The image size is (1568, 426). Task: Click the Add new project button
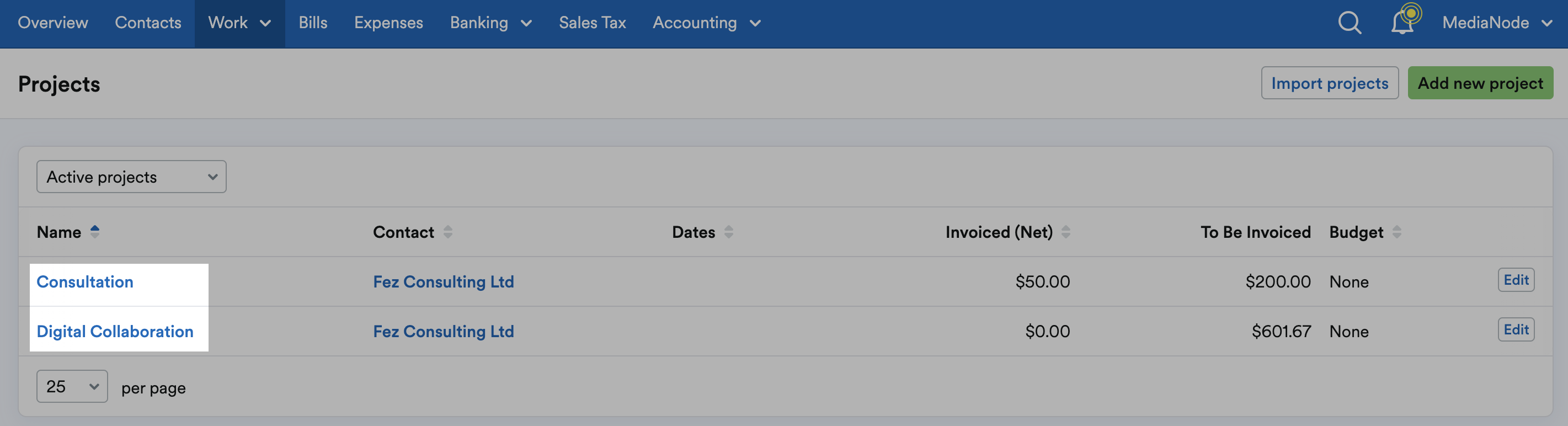(1480, 83)
